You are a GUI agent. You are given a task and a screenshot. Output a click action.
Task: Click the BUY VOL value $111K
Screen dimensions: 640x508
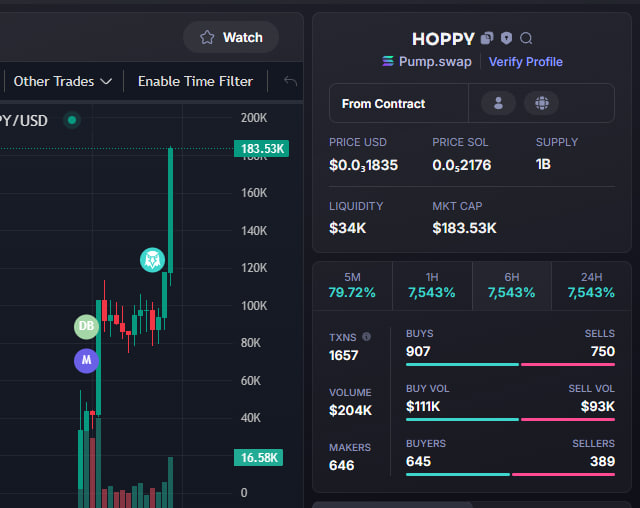point(423,406)
